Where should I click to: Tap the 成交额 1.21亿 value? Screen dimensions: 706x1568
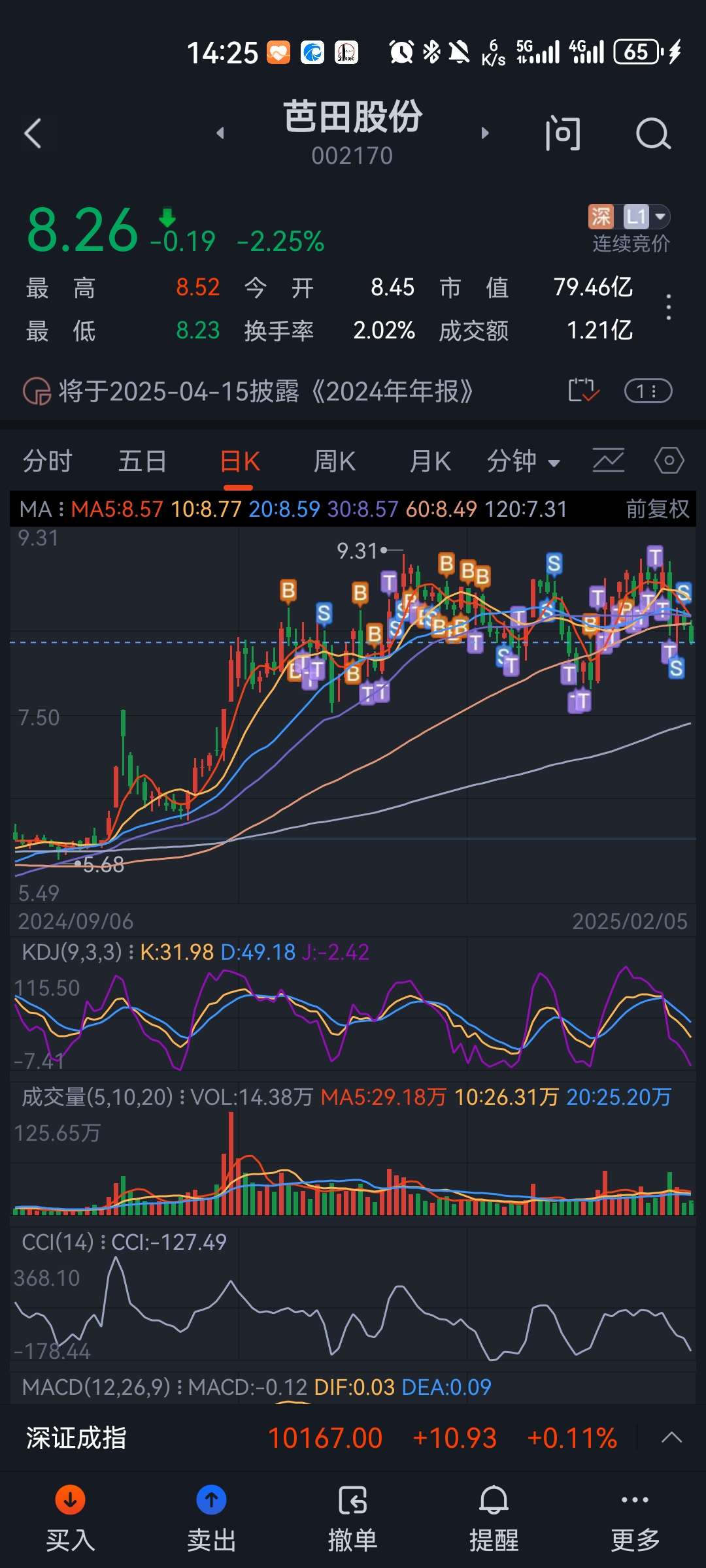599,331
